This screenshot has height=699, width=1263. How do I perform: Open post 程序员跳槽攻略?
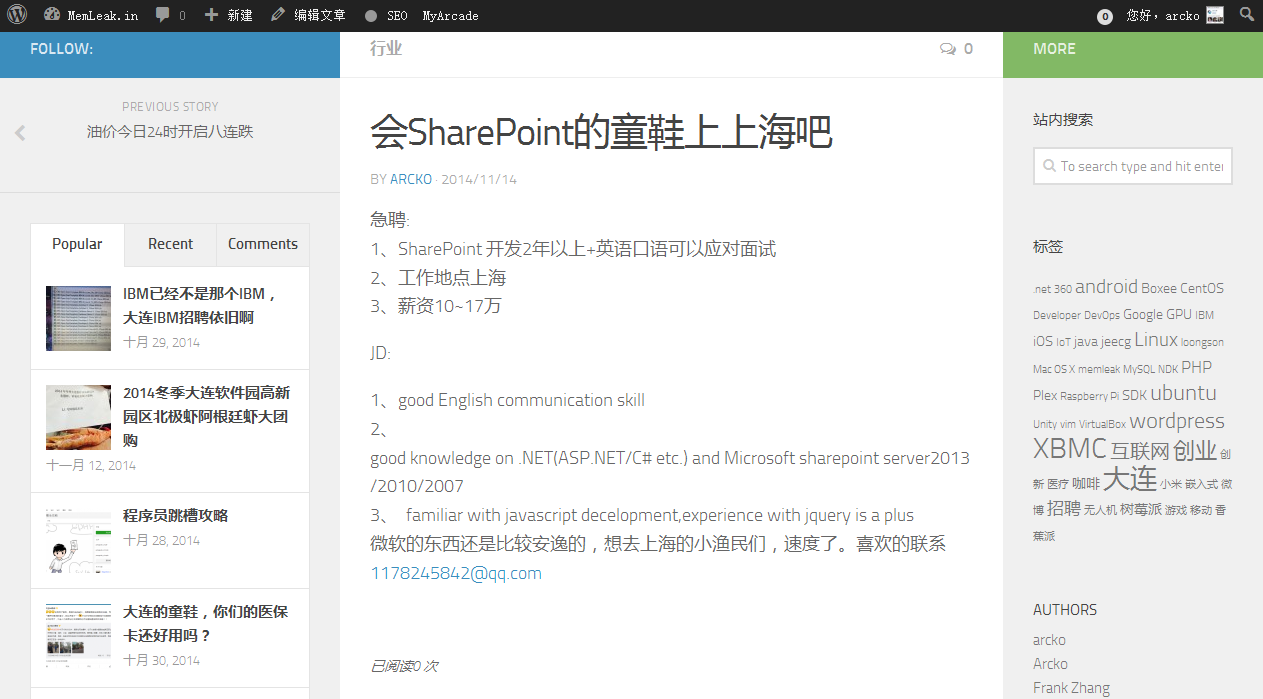(176, 515)
